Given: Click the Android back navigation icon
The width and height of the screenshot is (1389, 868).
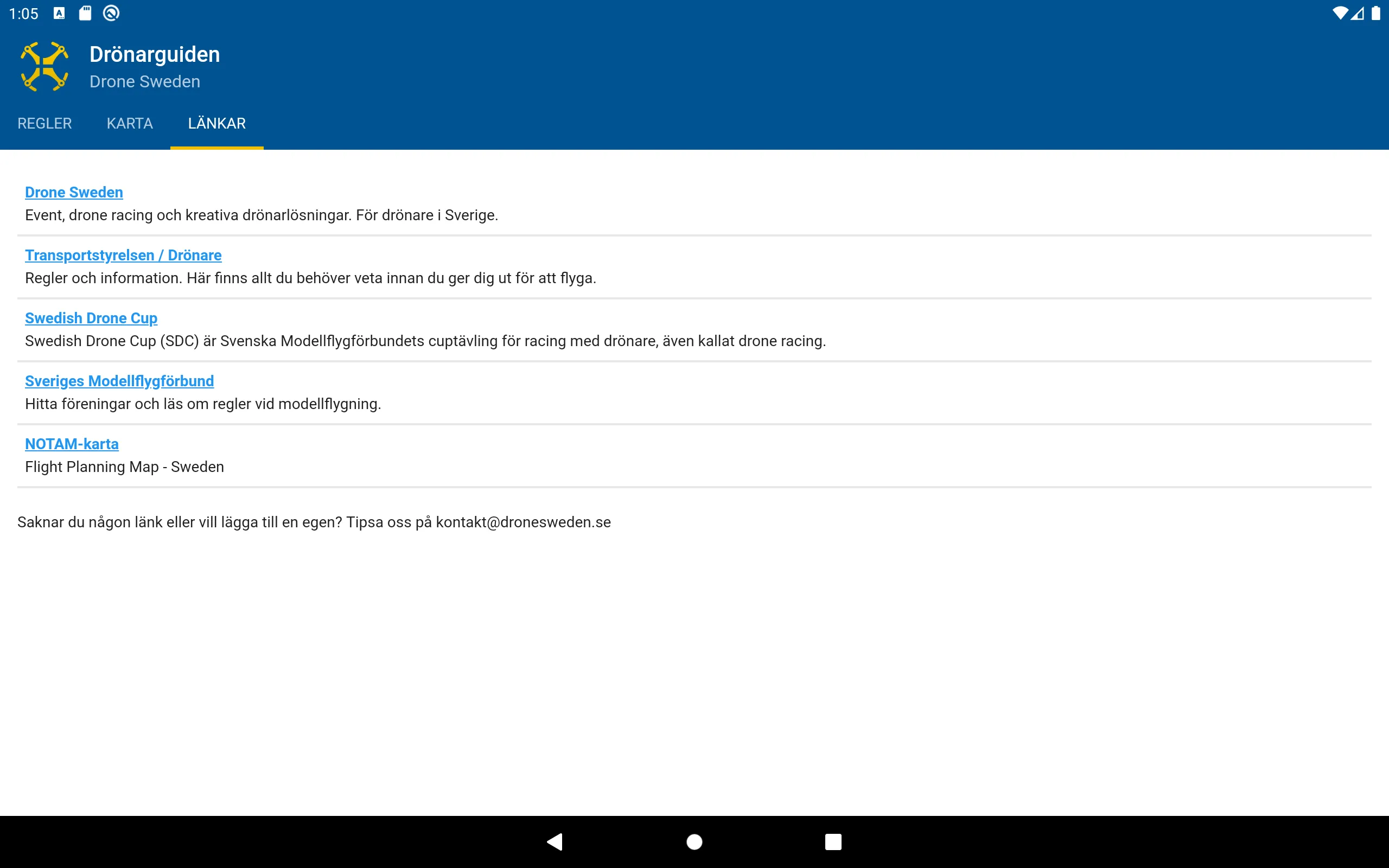Looking at the screenshot, I should [555, 841].
